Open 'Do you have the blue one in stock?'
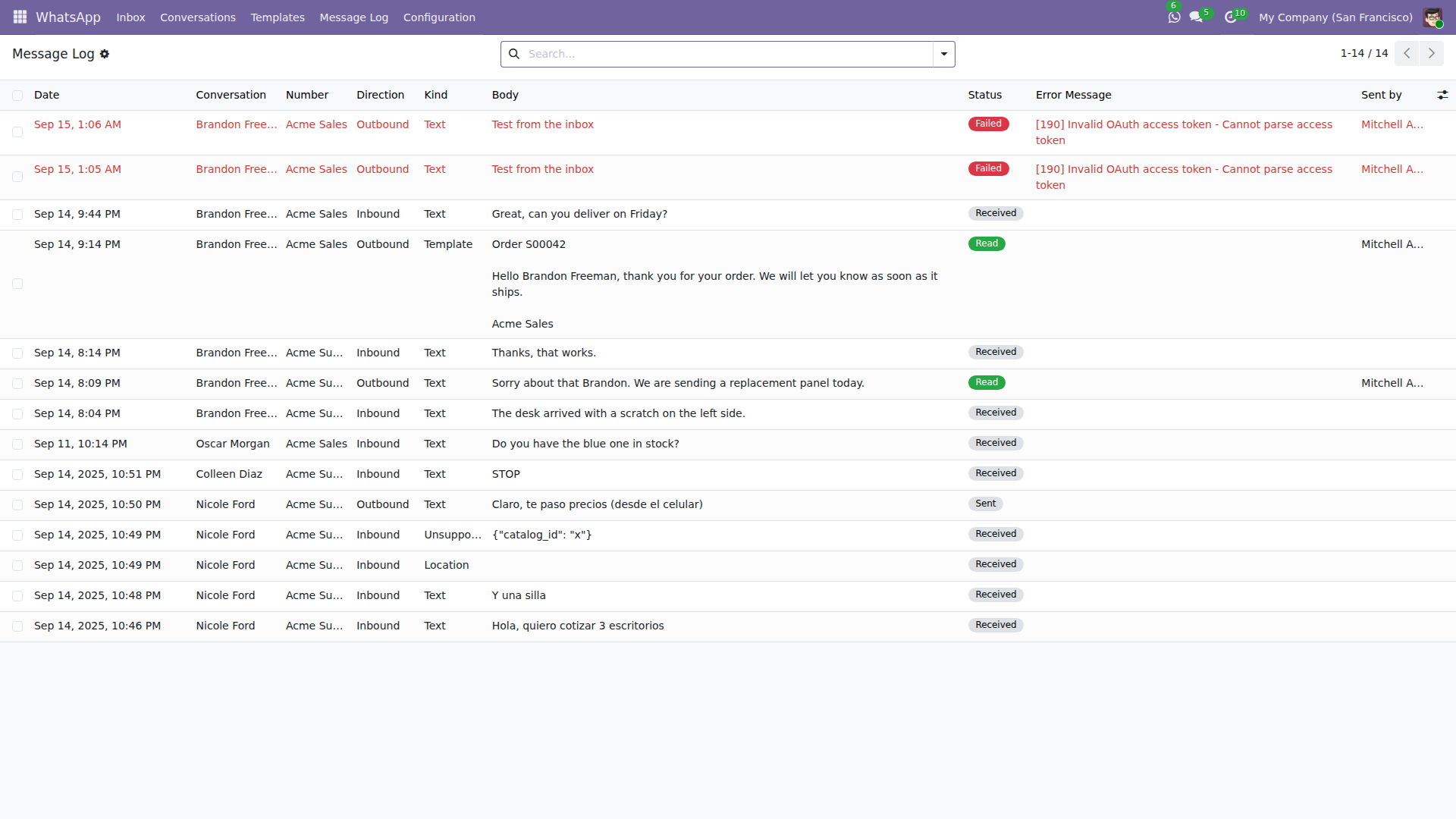This screenshot has width=1456, height=819. pos(585,444)
